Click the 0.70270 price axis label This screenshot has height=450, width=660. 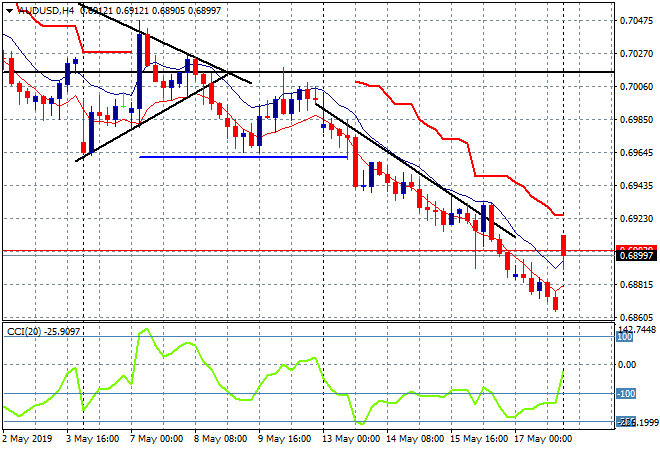point(636,53)
